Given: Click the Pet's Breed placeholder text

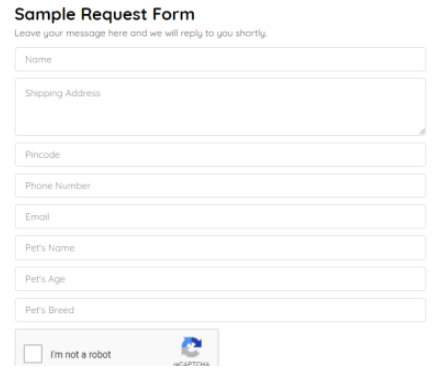Looking at the screenshot, I should [50, 310].
